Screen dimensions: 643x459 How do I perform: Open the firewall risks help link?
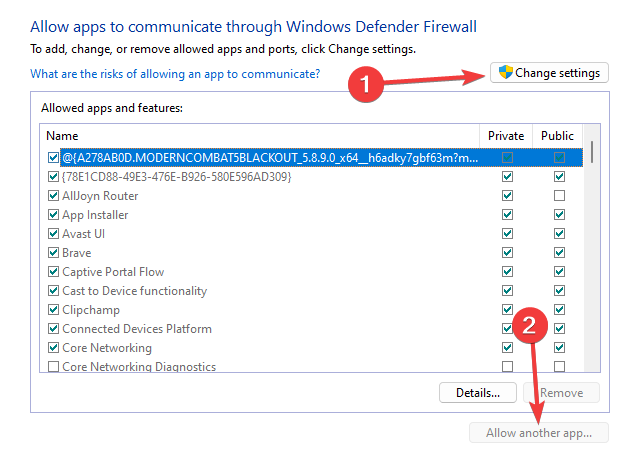[x=175, y=73]
